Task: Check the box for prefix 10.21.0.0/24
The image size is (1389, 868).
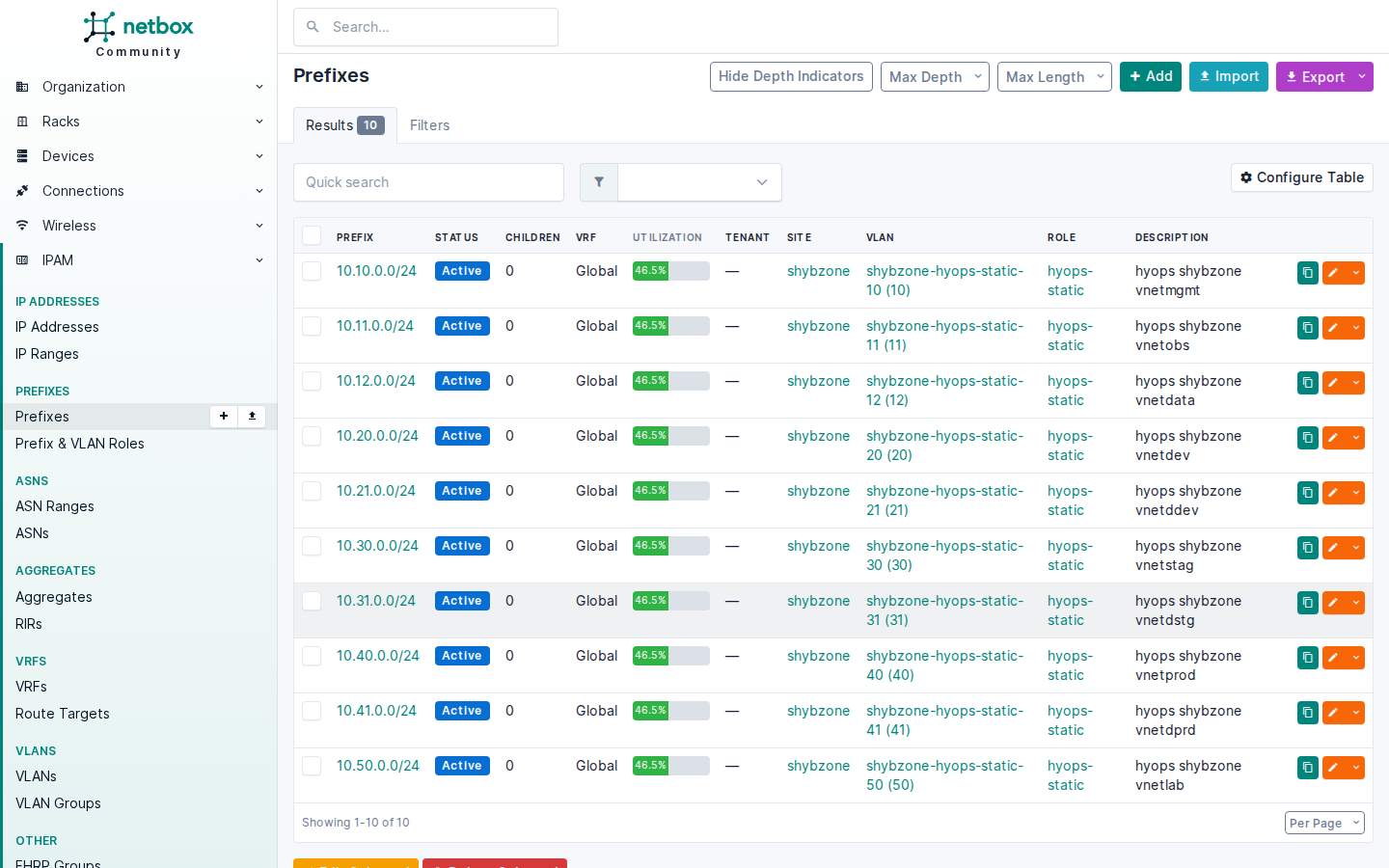Action: (x=312, y=491)
